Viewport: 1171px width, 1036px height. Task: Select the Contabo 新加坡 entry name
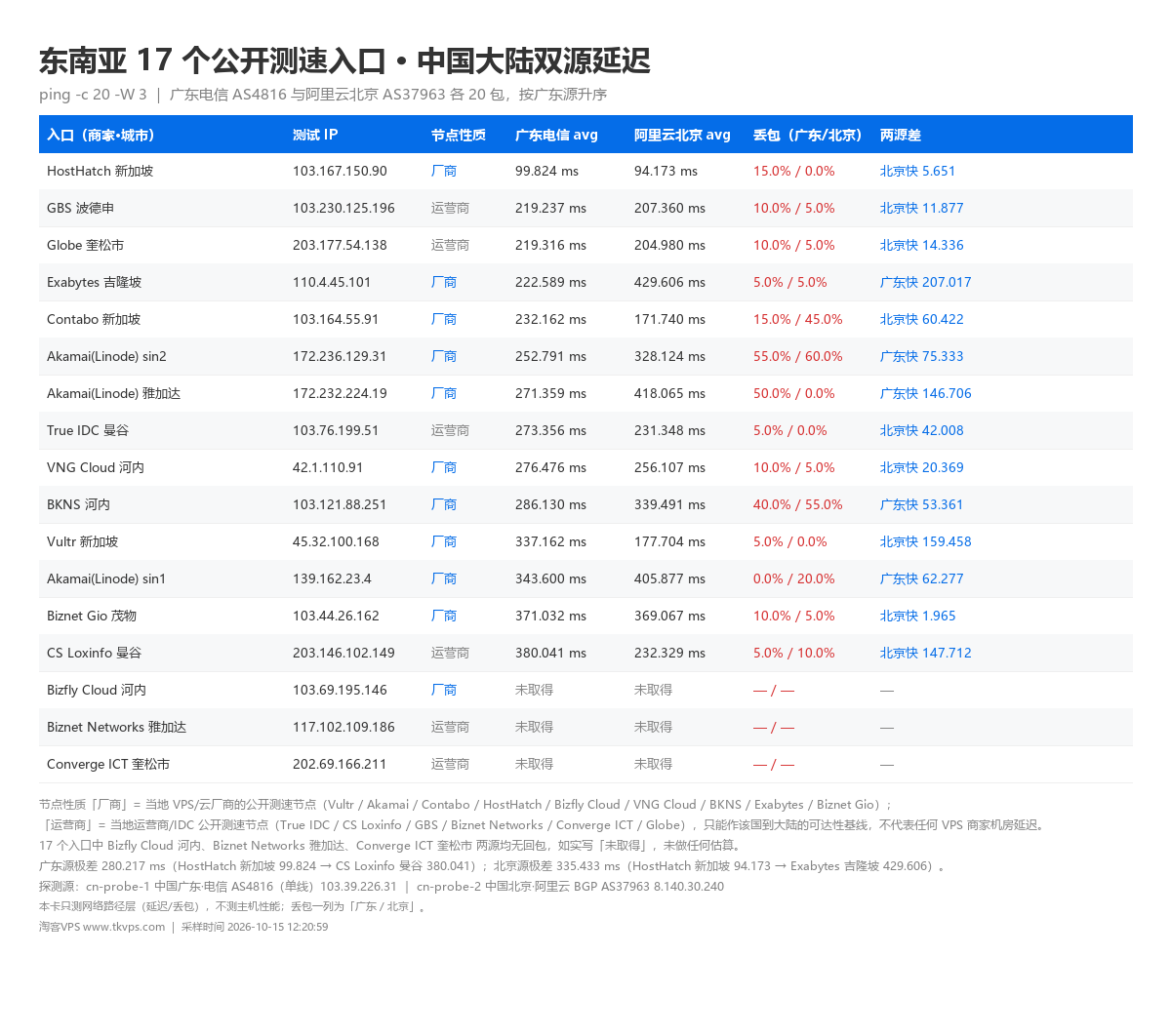(94, 319)
